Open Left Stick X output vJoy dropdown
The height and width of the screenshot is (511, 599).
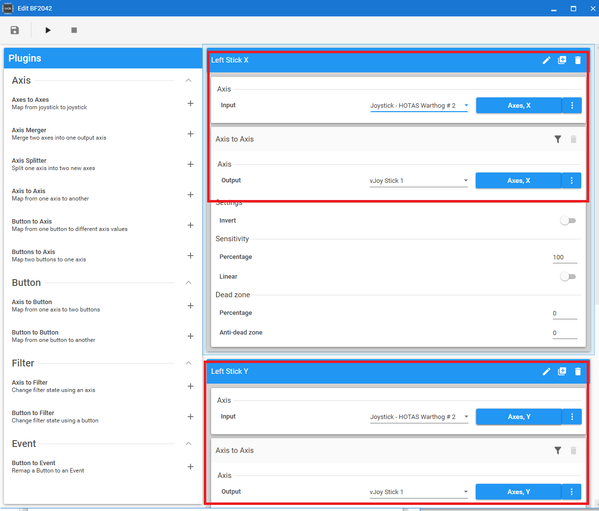(418, 181)
